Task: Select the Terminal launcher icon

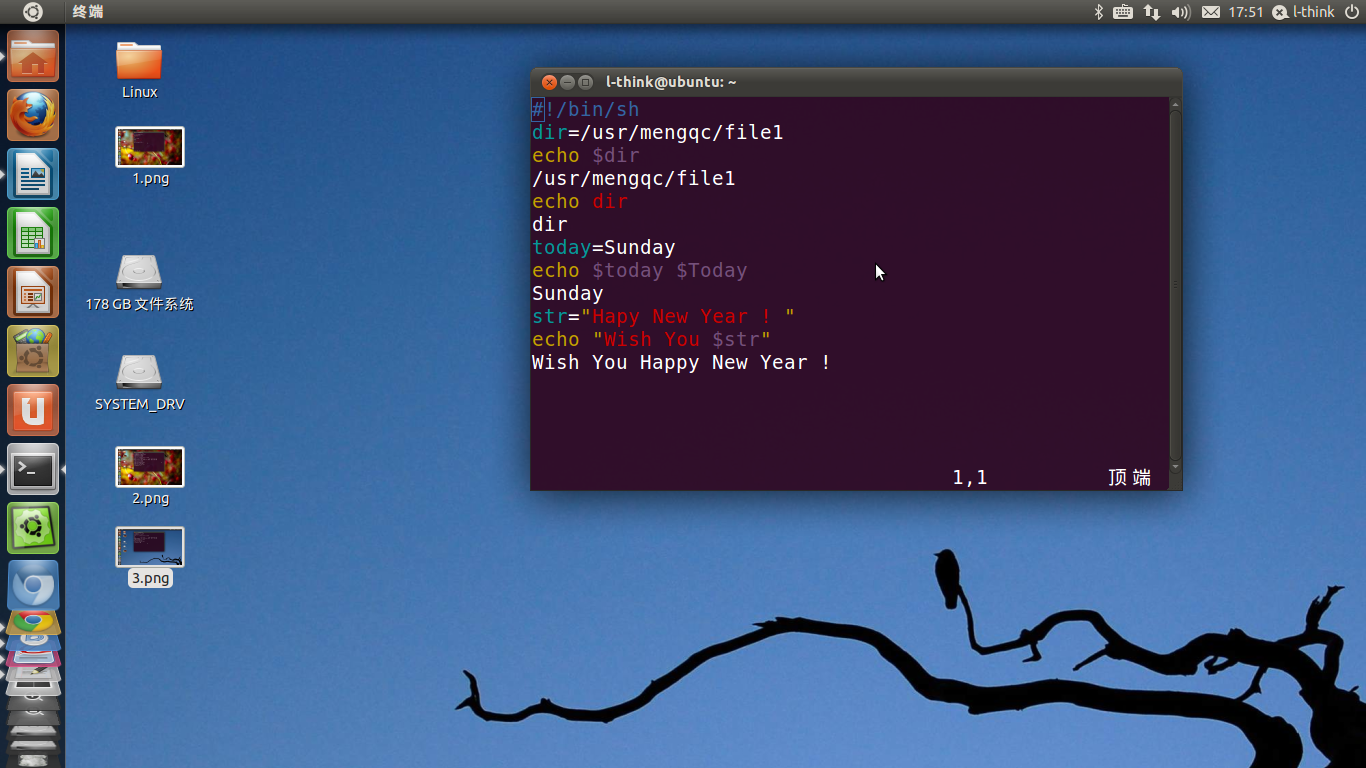Action: [33, 469]
